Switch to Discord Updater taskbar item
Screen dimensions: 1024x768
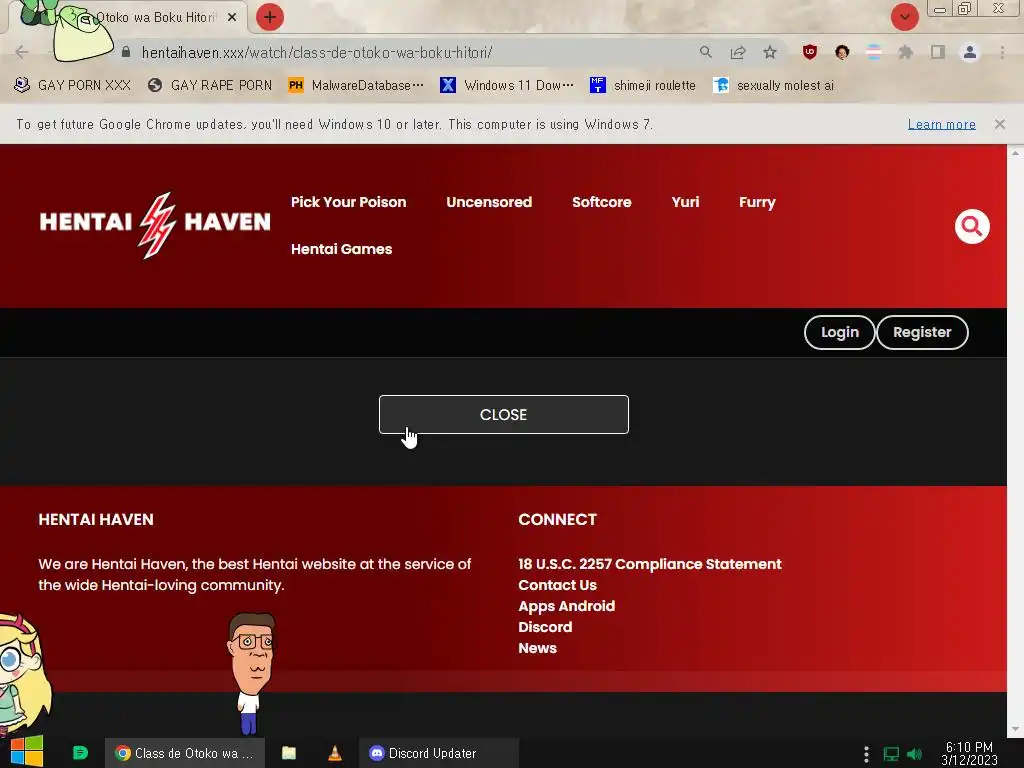439,753
